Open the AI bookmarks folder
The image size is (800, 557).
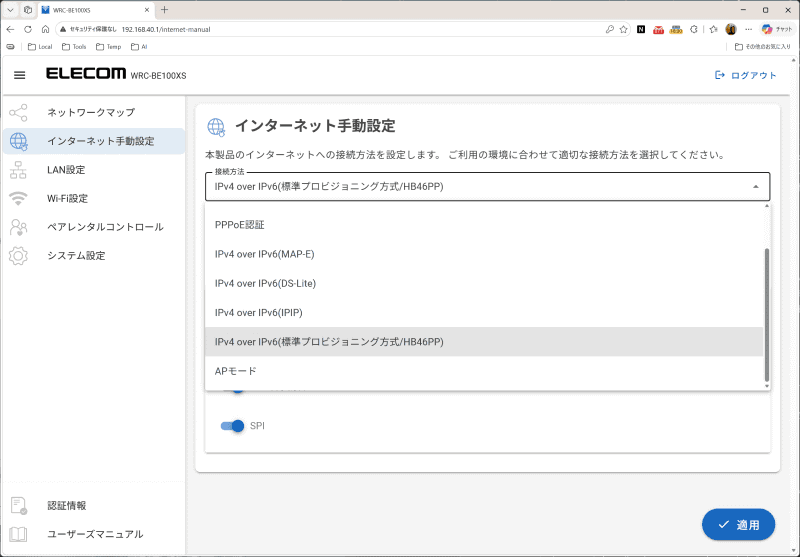pos(139,46)
